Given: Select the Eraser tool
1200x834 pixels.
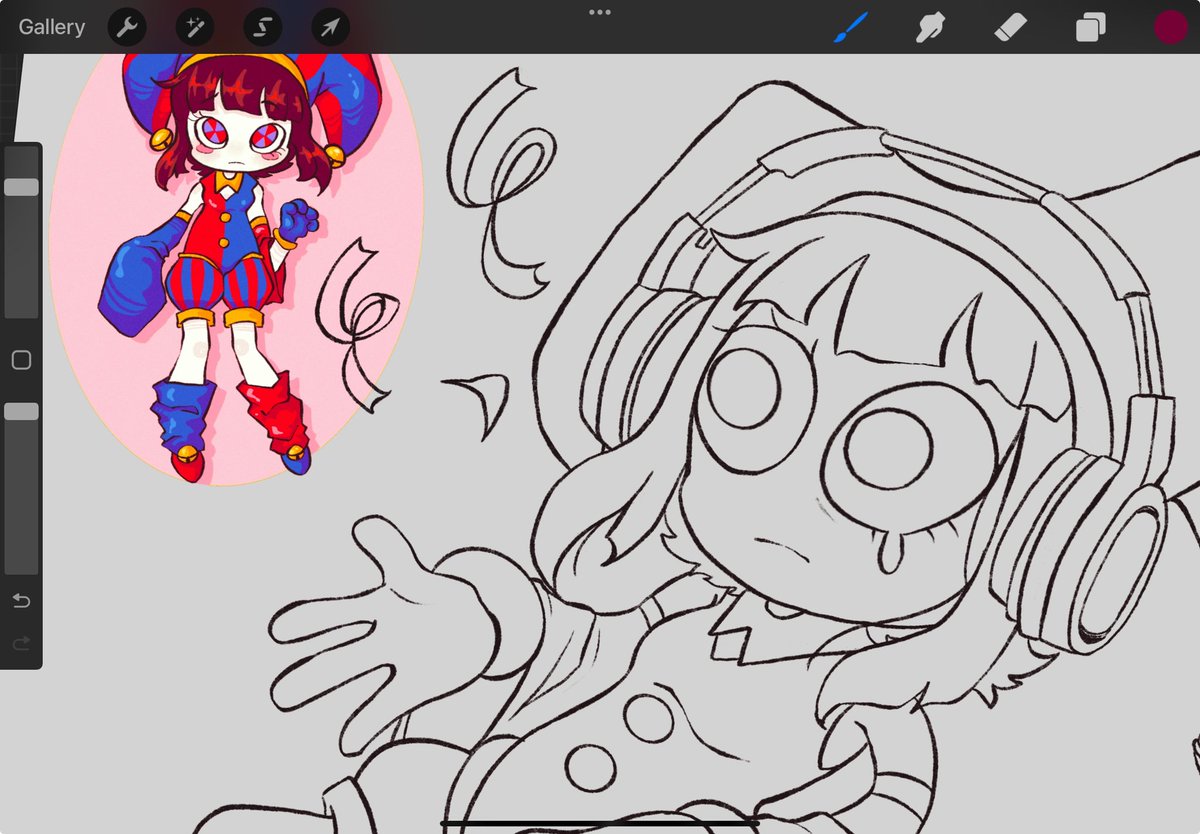Looking at the screenshot, I should [1011, 27].
